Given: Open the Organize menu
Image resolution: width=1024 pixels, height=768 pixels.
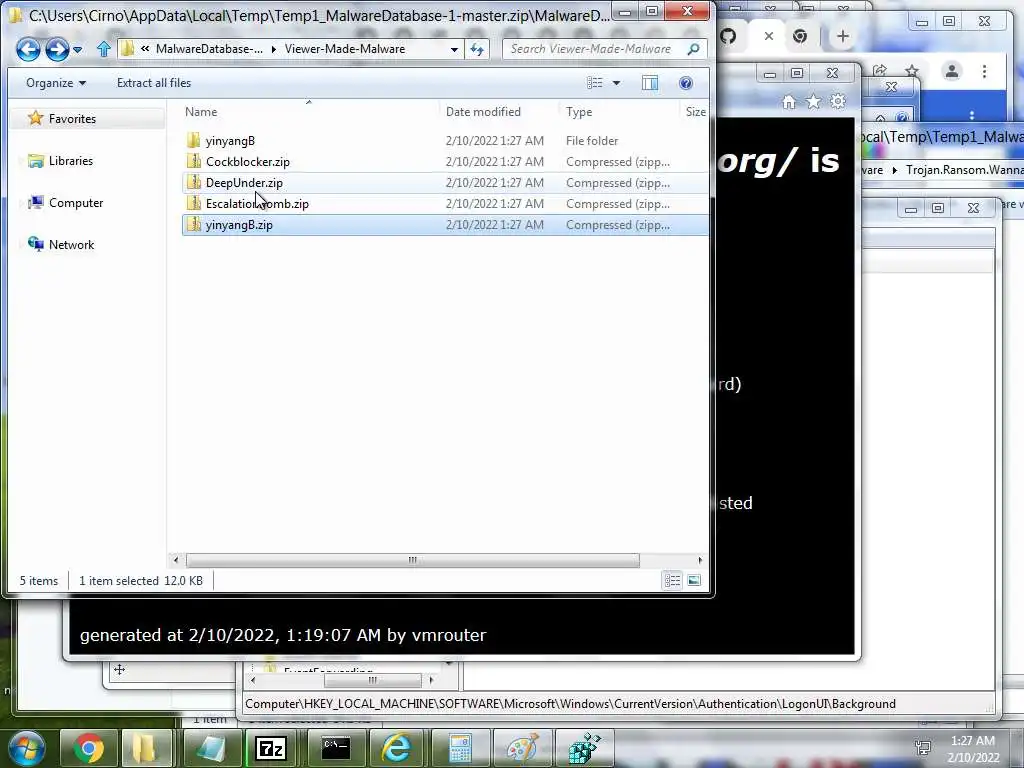Looking at the screenshot, I should pos(56,83).
